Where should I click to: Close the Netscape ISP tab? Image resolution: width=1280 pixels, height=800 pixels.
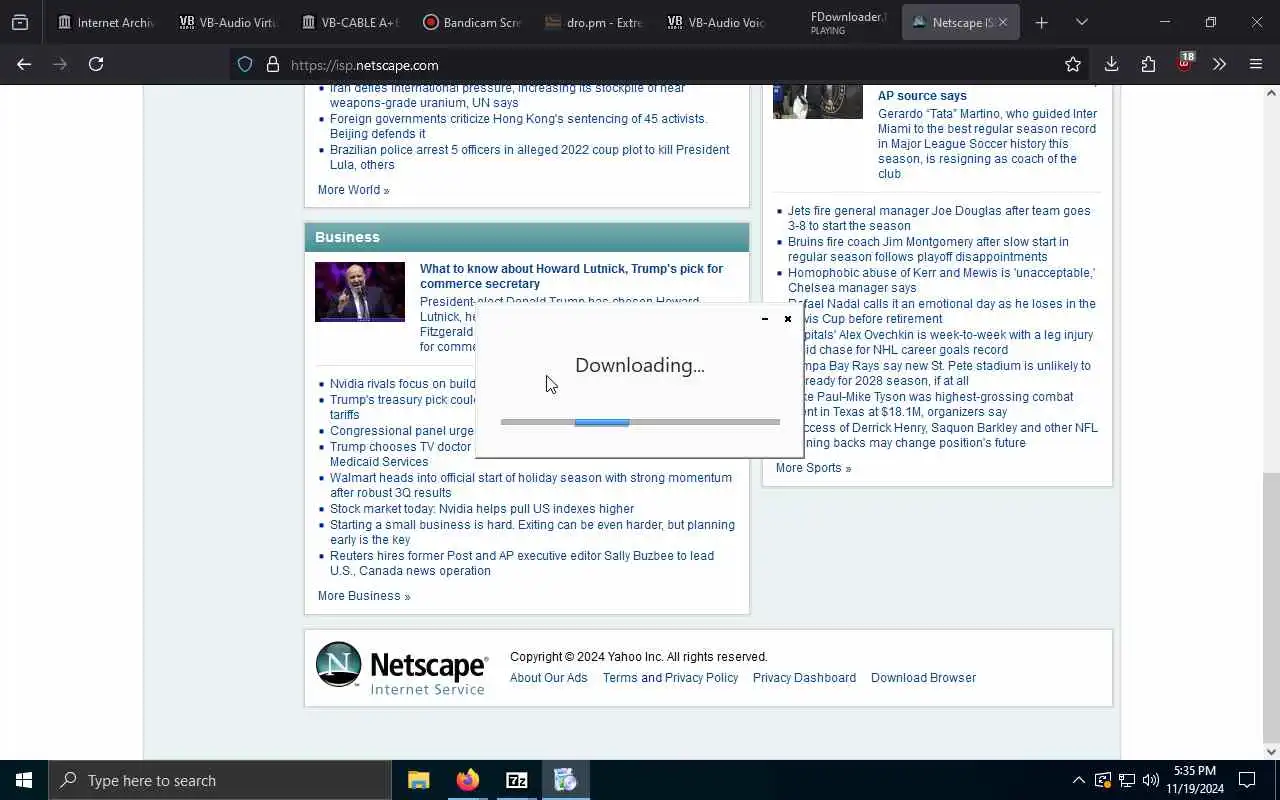[1003, 22]
